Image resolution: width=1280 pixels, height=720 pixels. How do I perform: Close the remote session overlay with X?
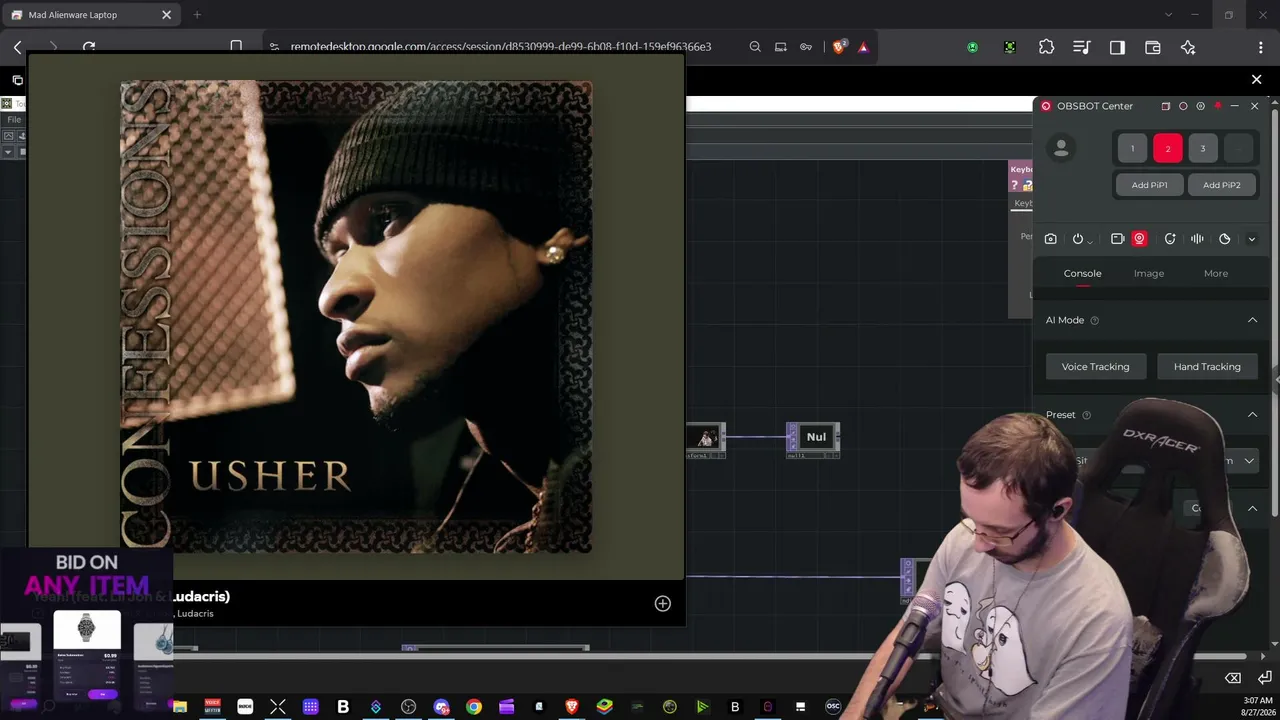1257,79
